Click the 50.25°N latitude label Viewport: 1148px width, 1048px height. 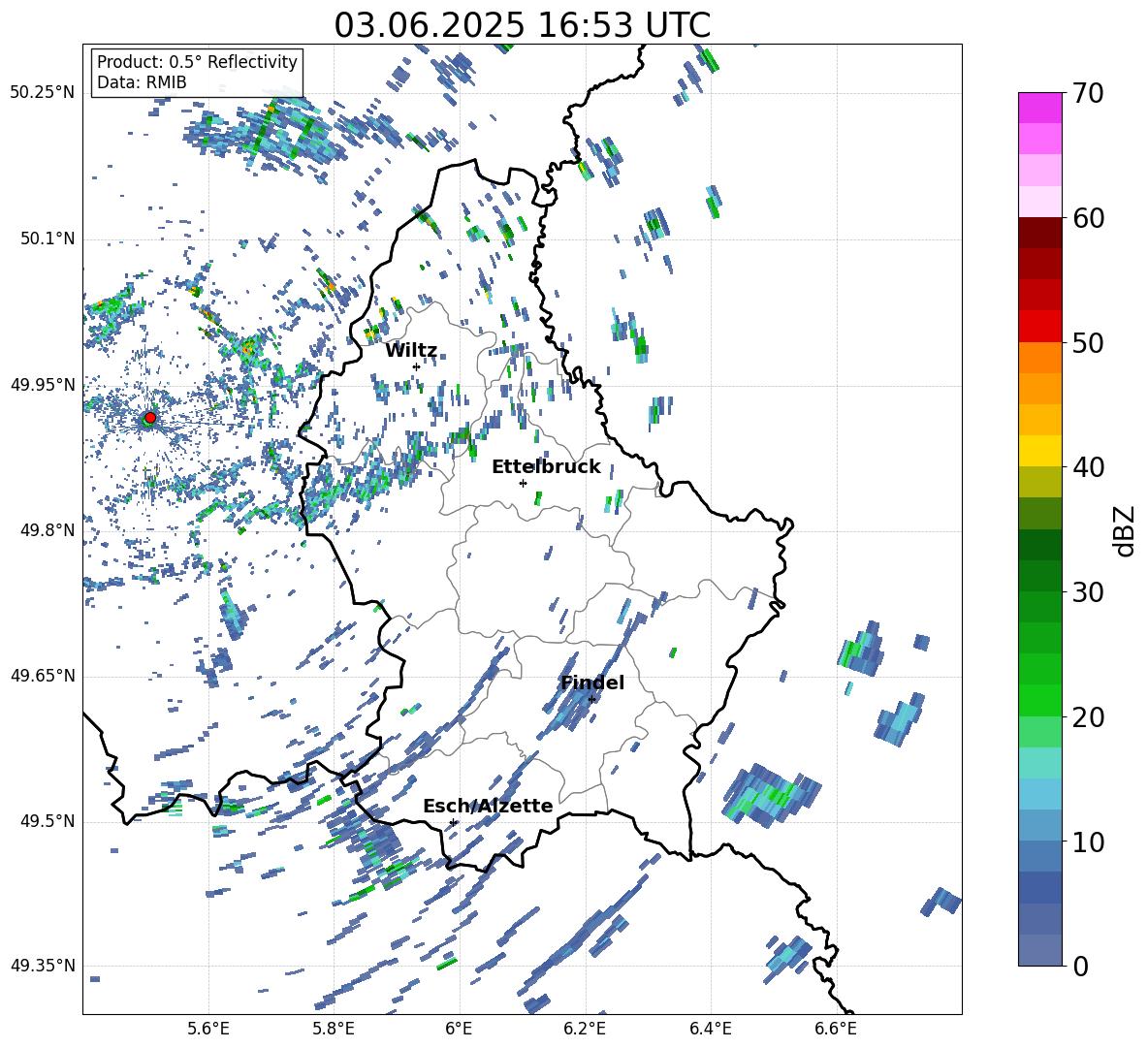pyautogui.click(x=43, y=93)
